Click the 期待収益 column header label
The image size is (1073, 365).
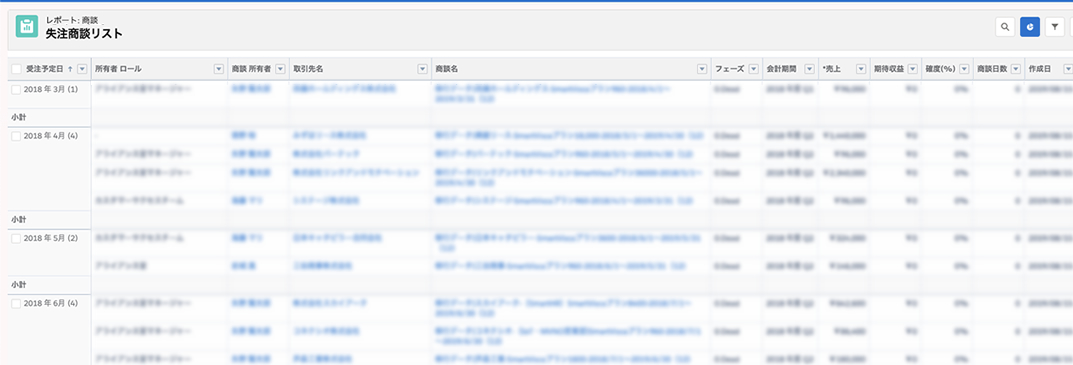(889, 69)
